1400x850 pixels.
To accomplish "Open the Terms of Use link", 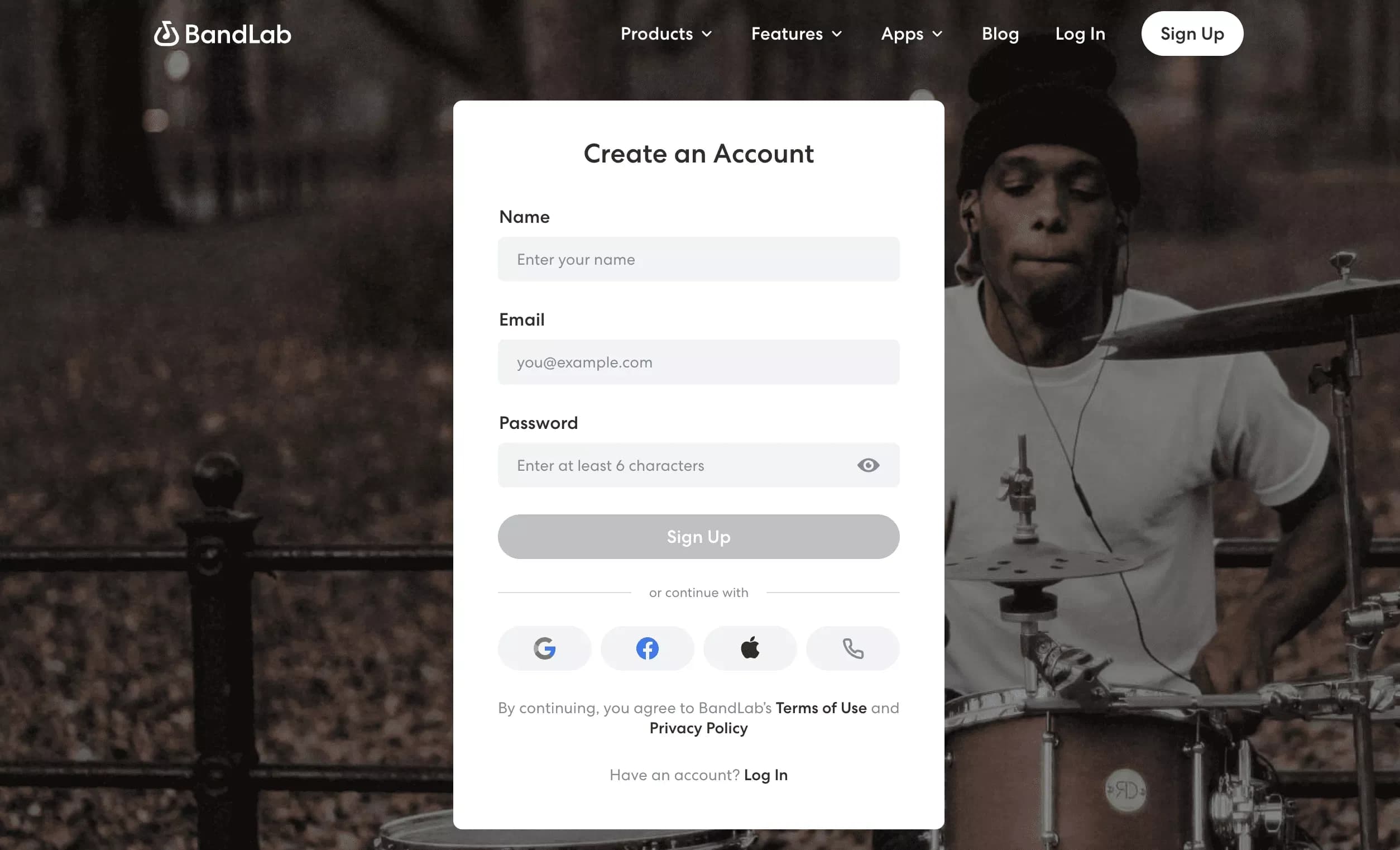I will tap(821, 708).
